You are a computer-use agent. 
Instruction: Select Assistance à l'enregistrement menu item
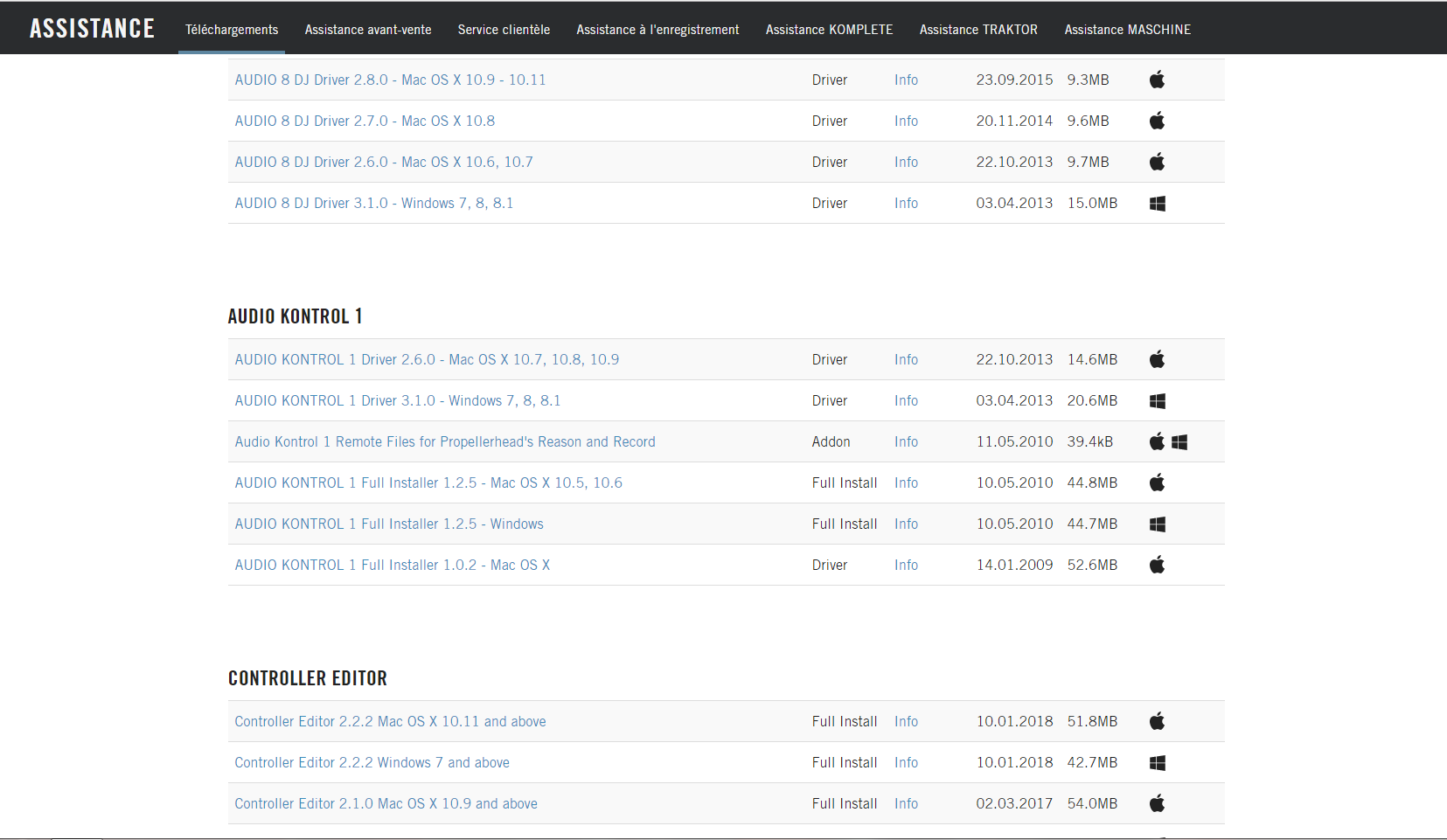(x=657, y=30)
